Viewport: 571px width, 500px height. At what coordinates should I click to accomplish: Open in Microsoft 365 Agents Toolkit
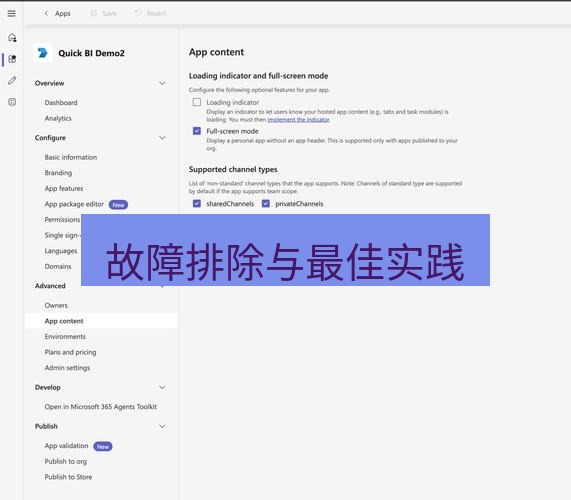click(101, 407)
